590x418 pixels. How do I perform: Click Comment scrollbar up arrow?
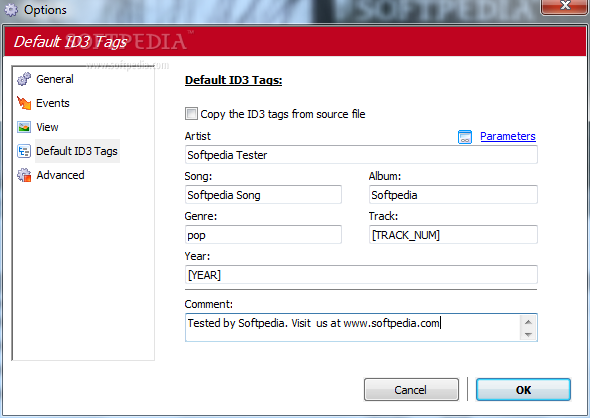click(528, 322)
